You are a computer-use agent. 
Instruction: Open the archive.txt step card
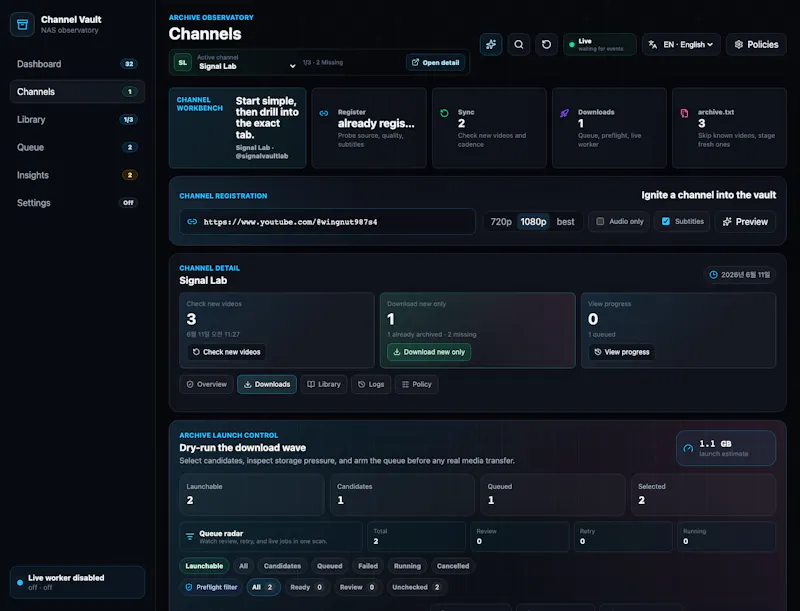point(729,128)
